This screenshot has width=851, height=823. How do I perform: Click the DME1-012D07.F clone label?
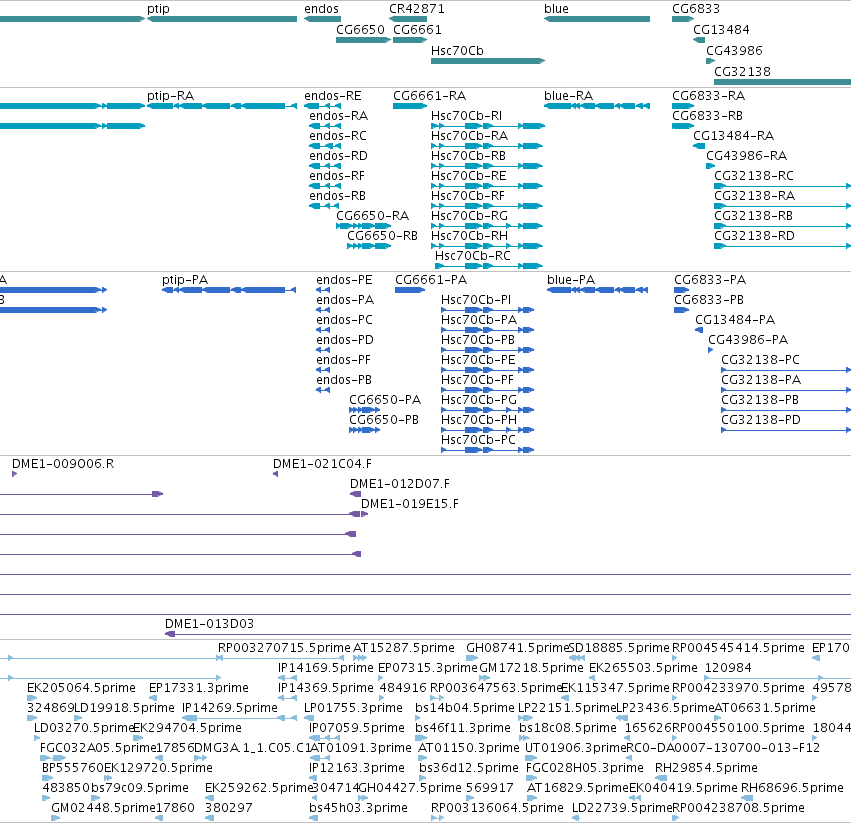point(399,484)
